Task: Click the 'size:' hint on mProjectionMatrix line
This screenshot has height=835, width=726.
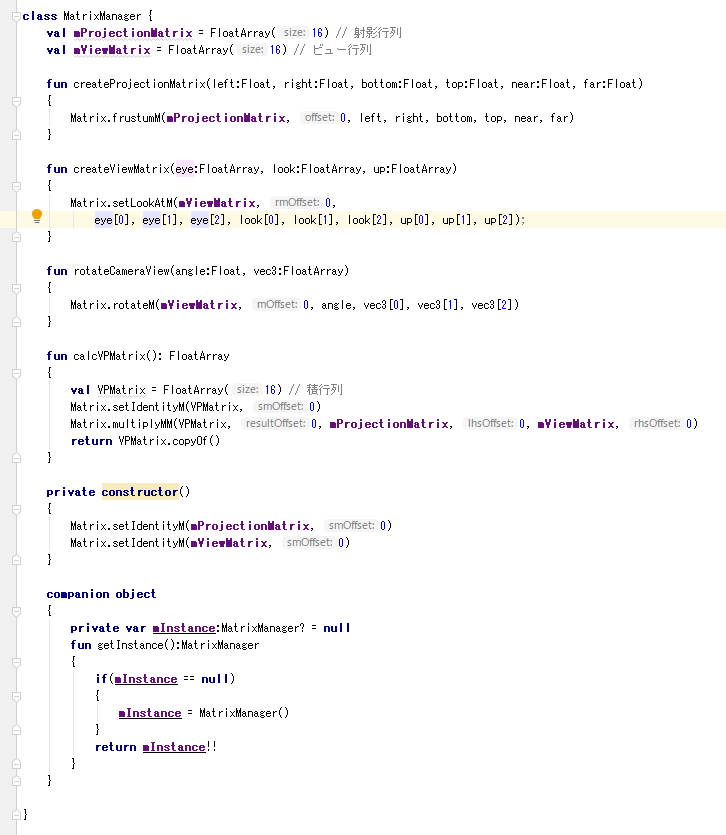Action: [295, 32]
